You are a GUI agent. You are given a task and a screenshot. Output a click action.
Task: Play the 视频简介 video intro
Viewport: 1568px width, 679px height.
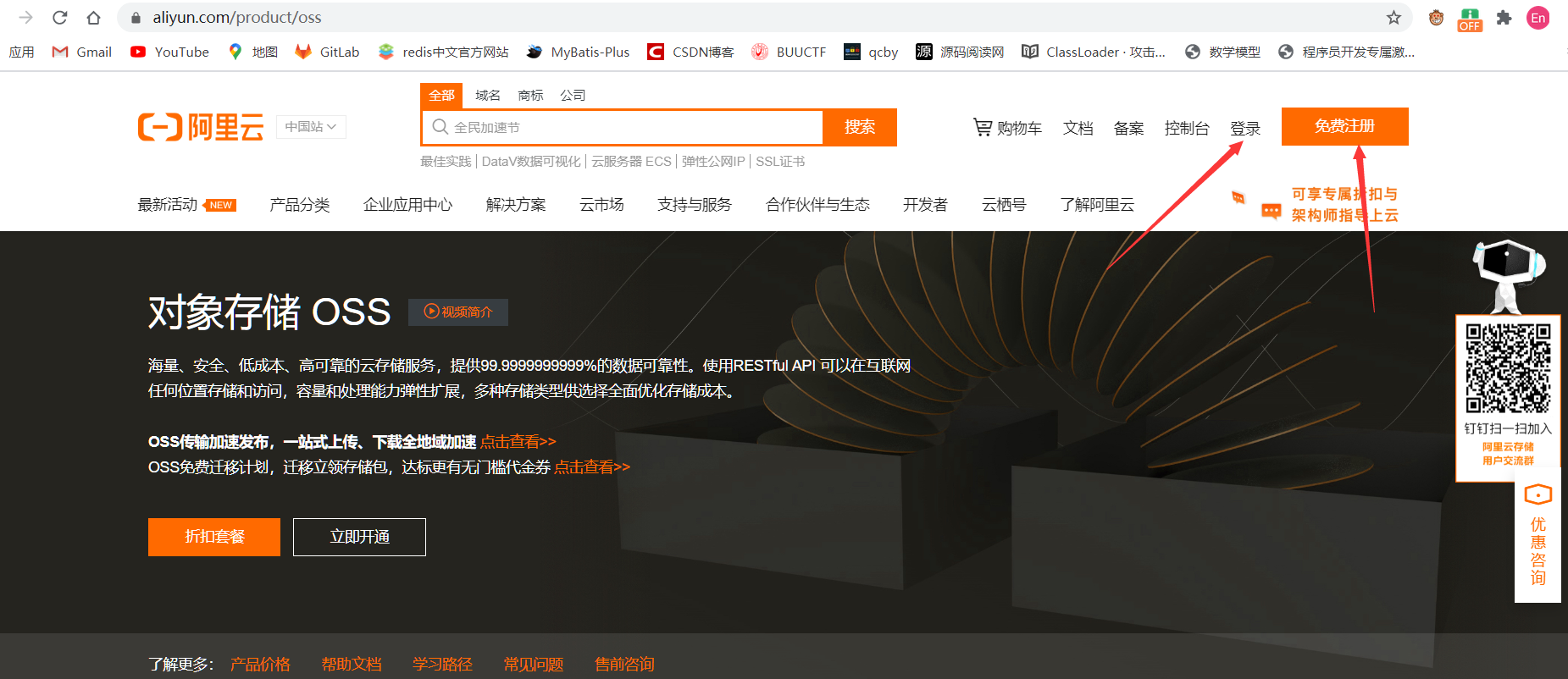pyautogui.click(x=458, y=312)
